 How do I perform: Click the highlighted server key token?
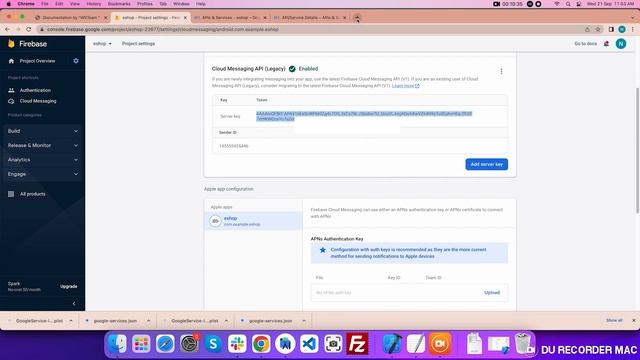[364, 116]
